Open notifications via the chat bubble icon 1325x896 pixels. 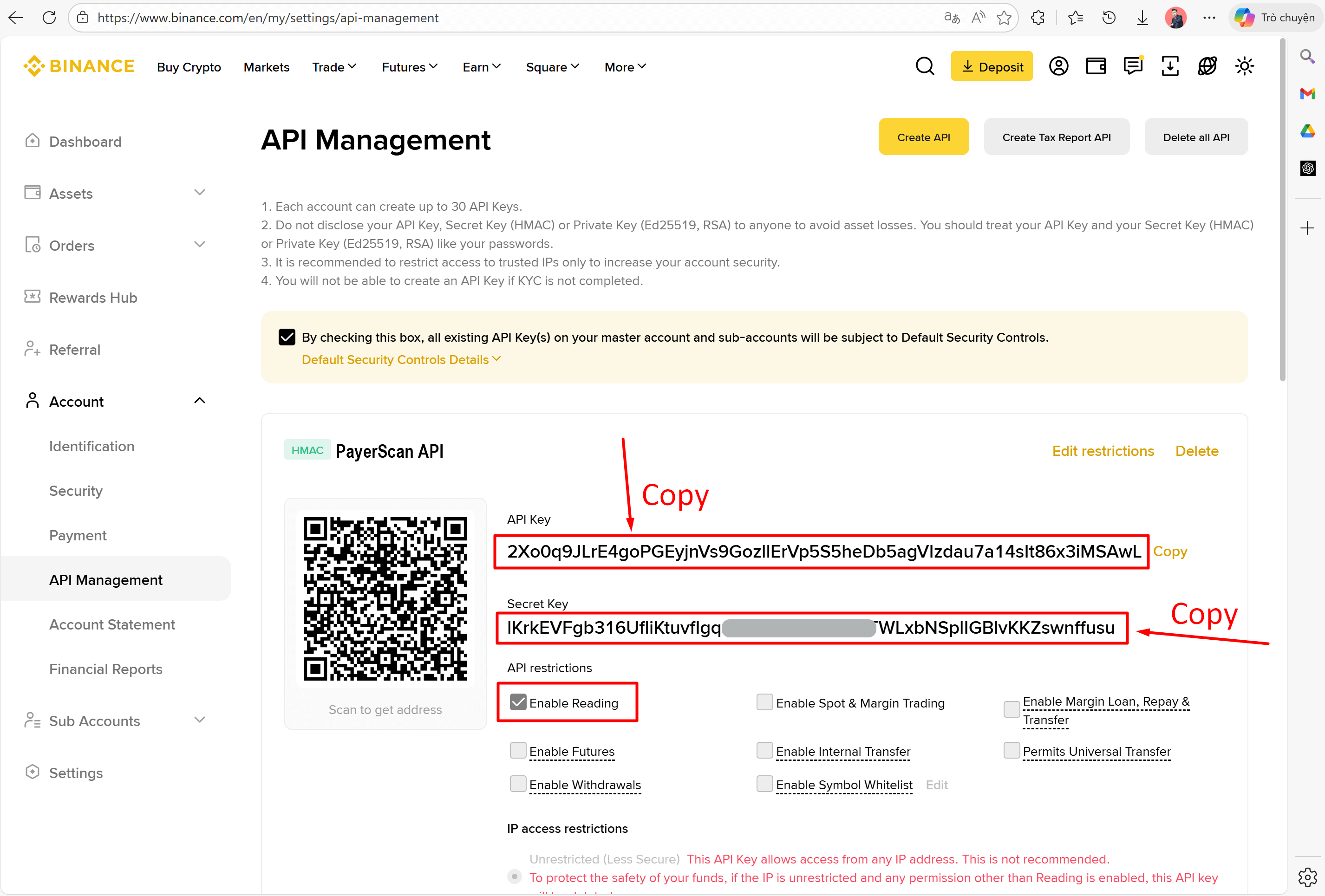(1133, 65)
